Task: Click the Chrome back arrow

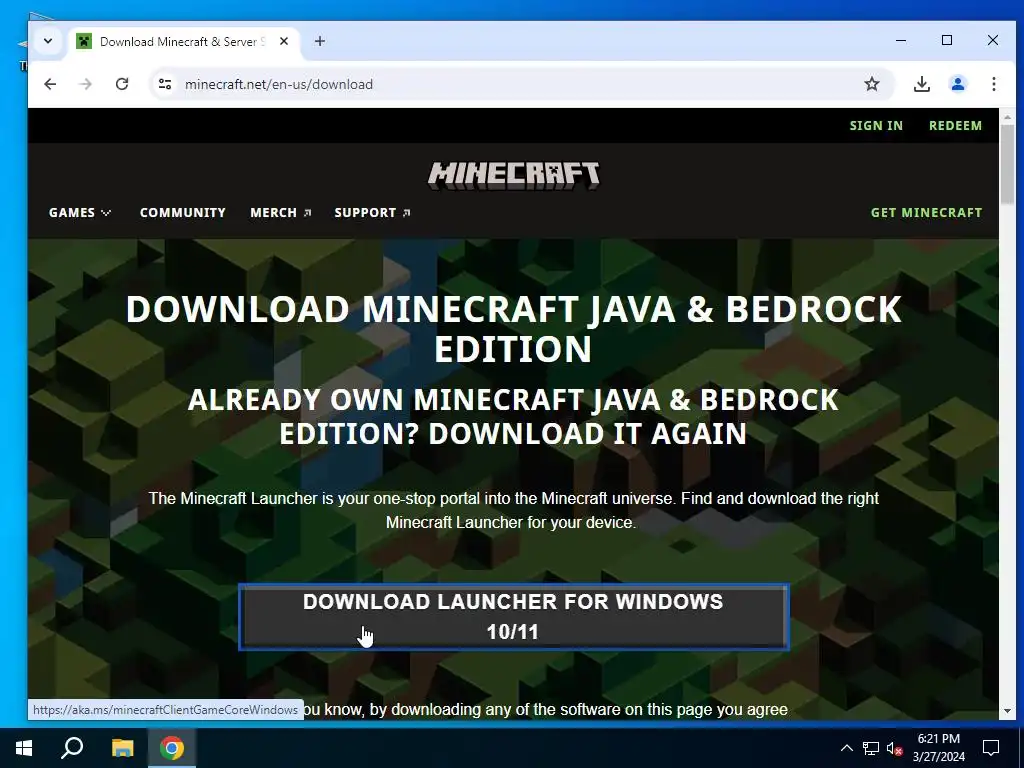Action: (x=50, y=84)
